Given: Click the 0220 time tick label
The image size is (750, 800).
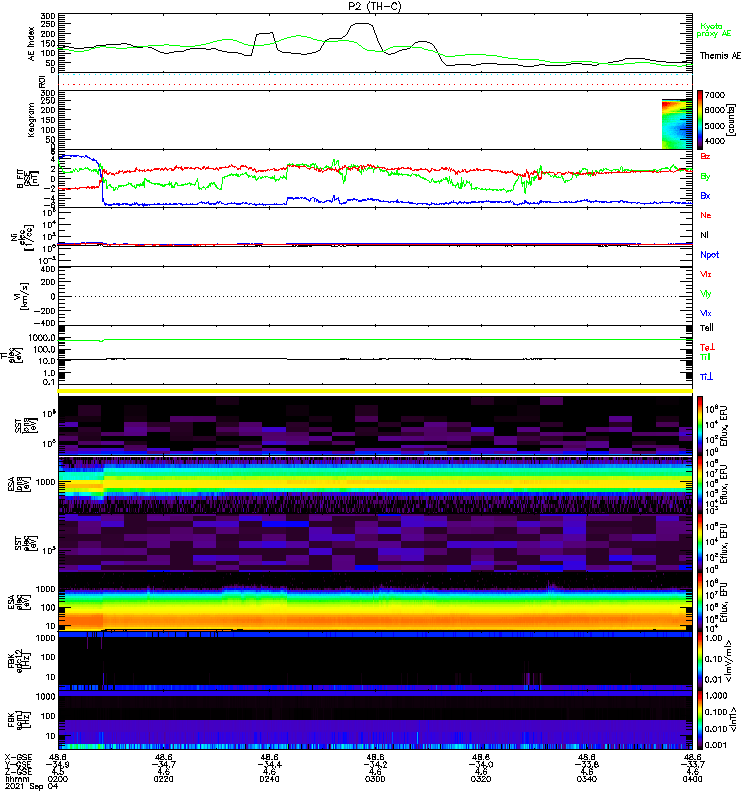Looking at the screenshot, I should point(163,779).
